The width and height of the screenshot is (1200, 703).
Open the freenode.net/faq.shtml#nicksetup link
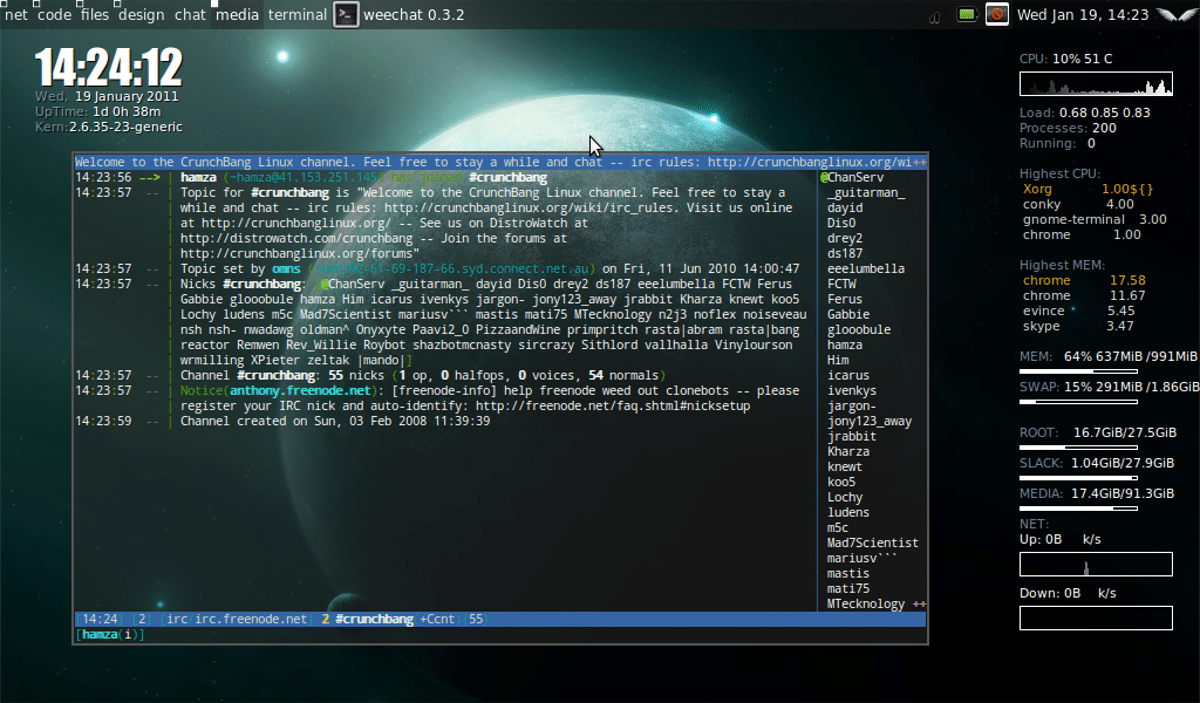(612, 406)
